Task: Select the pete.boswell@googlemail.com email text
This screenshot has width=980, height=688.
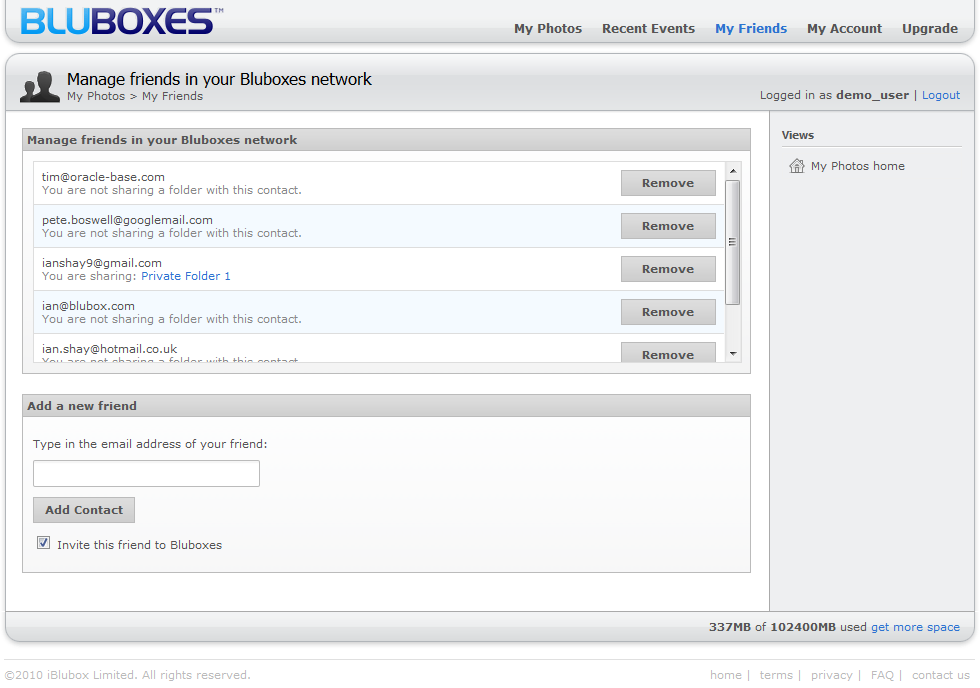Action: click(x=127, y=220)
